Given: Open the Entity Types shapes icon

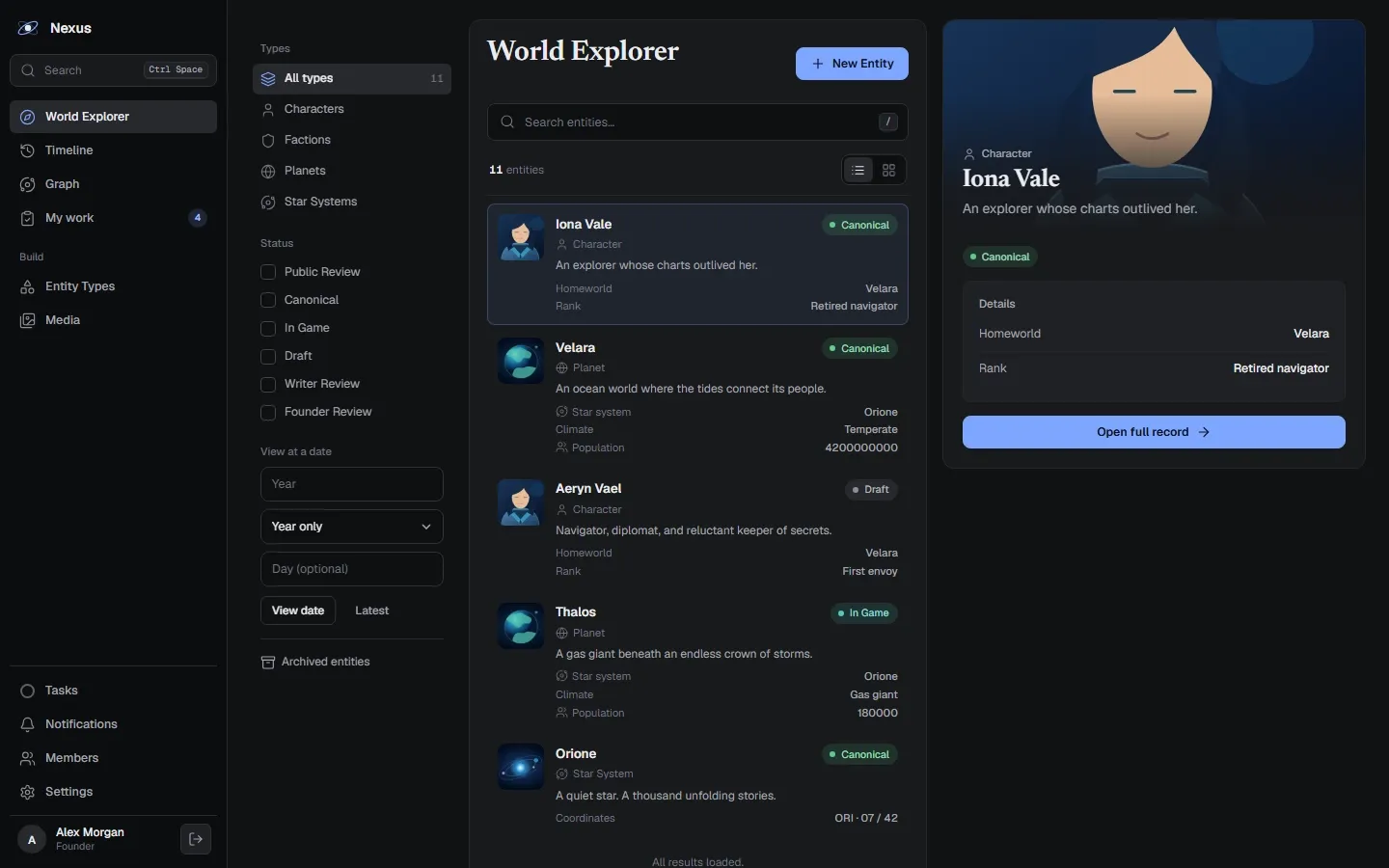Looking at the screenshot, I should 27,286.
